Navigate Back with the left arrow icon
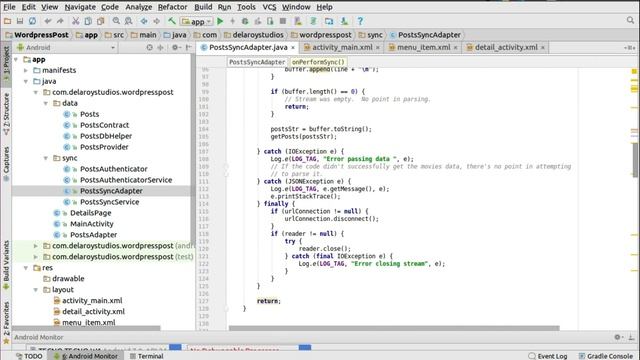This screenshot has height=360, width=640. pos(144,21)
